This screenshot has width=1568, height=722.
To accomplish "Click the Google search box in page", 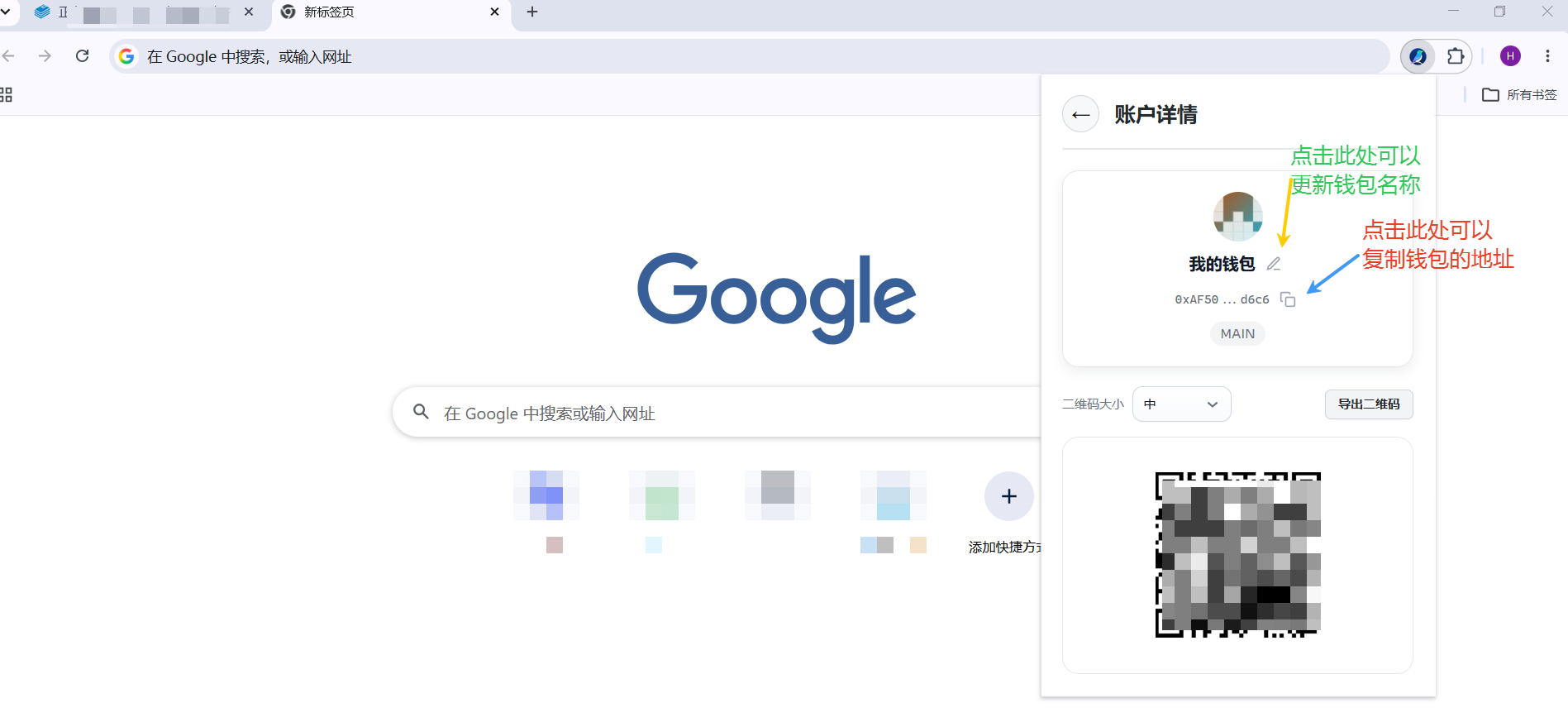I will tap(717, 413).
